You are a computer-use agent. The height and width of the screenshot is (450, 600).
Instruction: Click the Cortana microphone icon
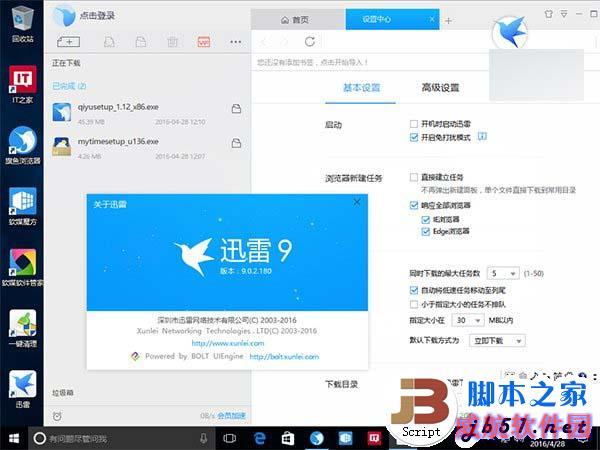[204, 439]
